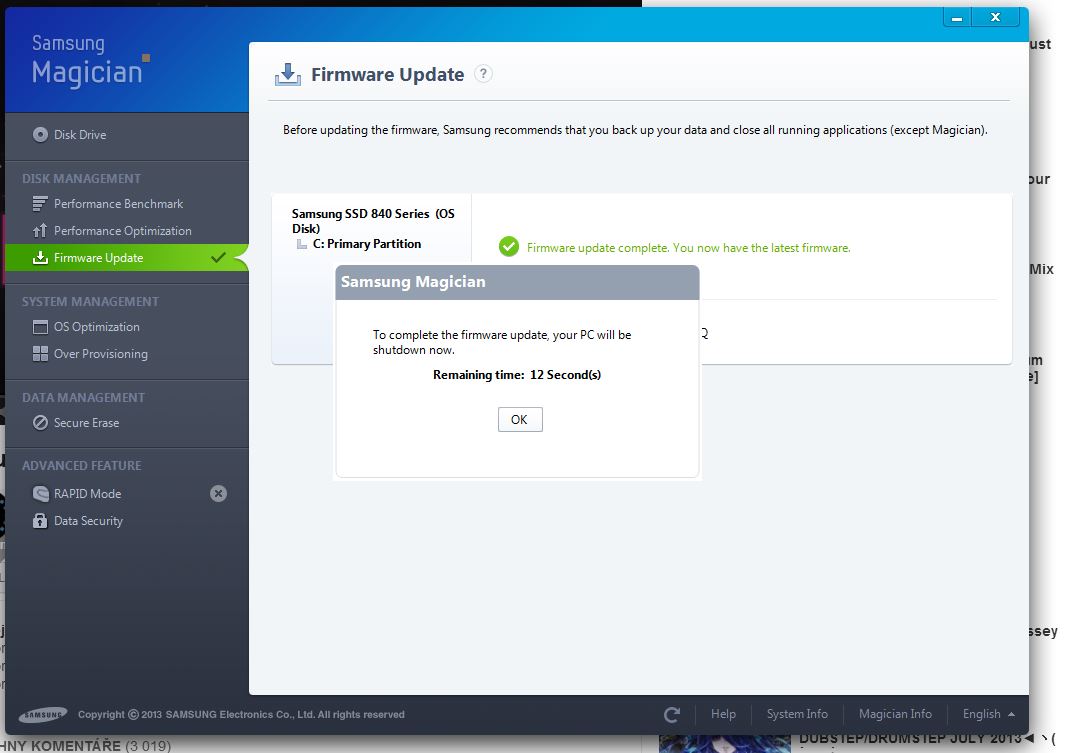
Task: Click the DATA MANAGEMENT section header
Action: 83,398
